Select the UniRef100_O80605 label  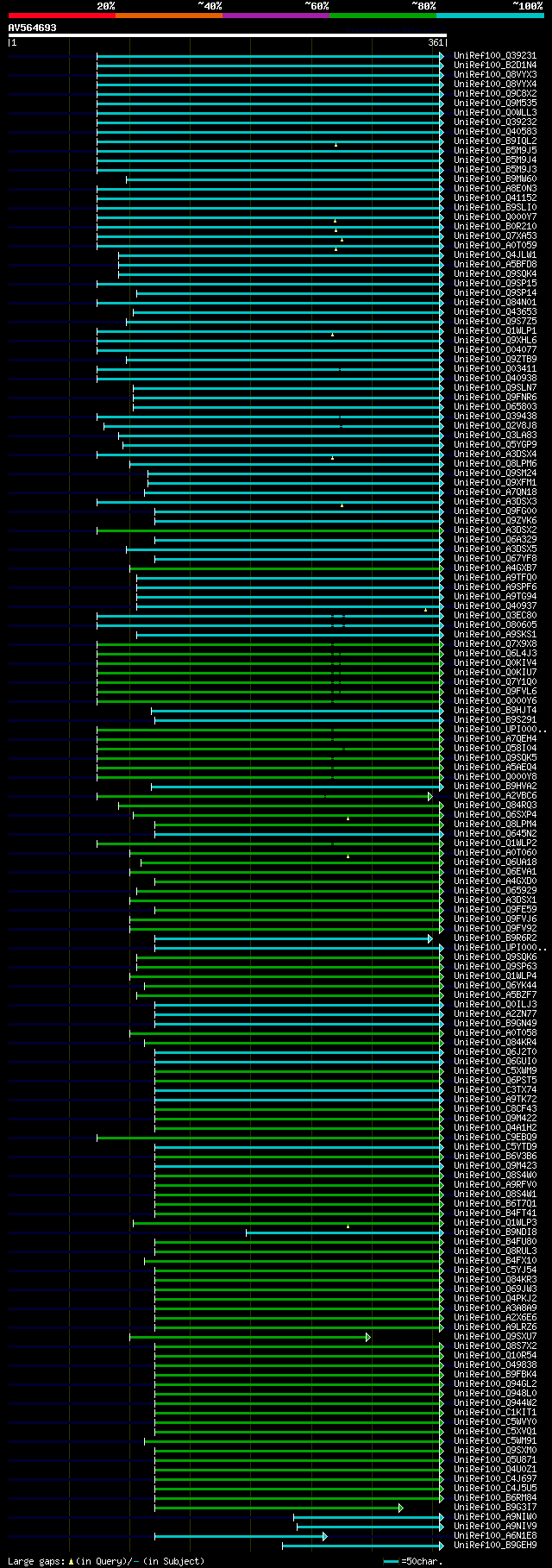pyautogui.click(x=495, y=625)
